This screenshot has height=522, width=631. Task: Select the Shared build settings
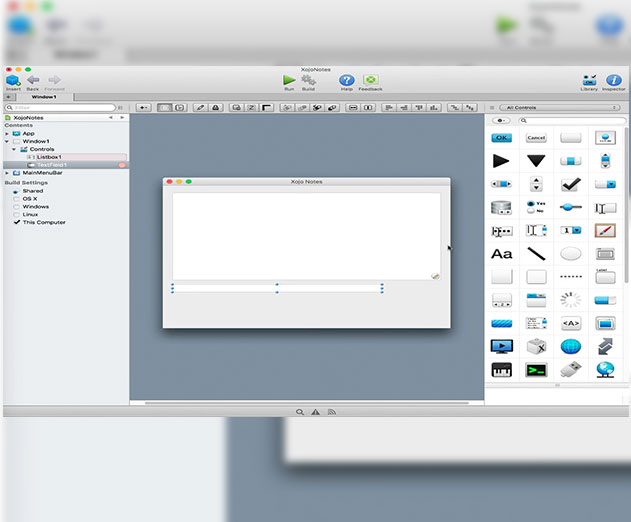(33, 191)
